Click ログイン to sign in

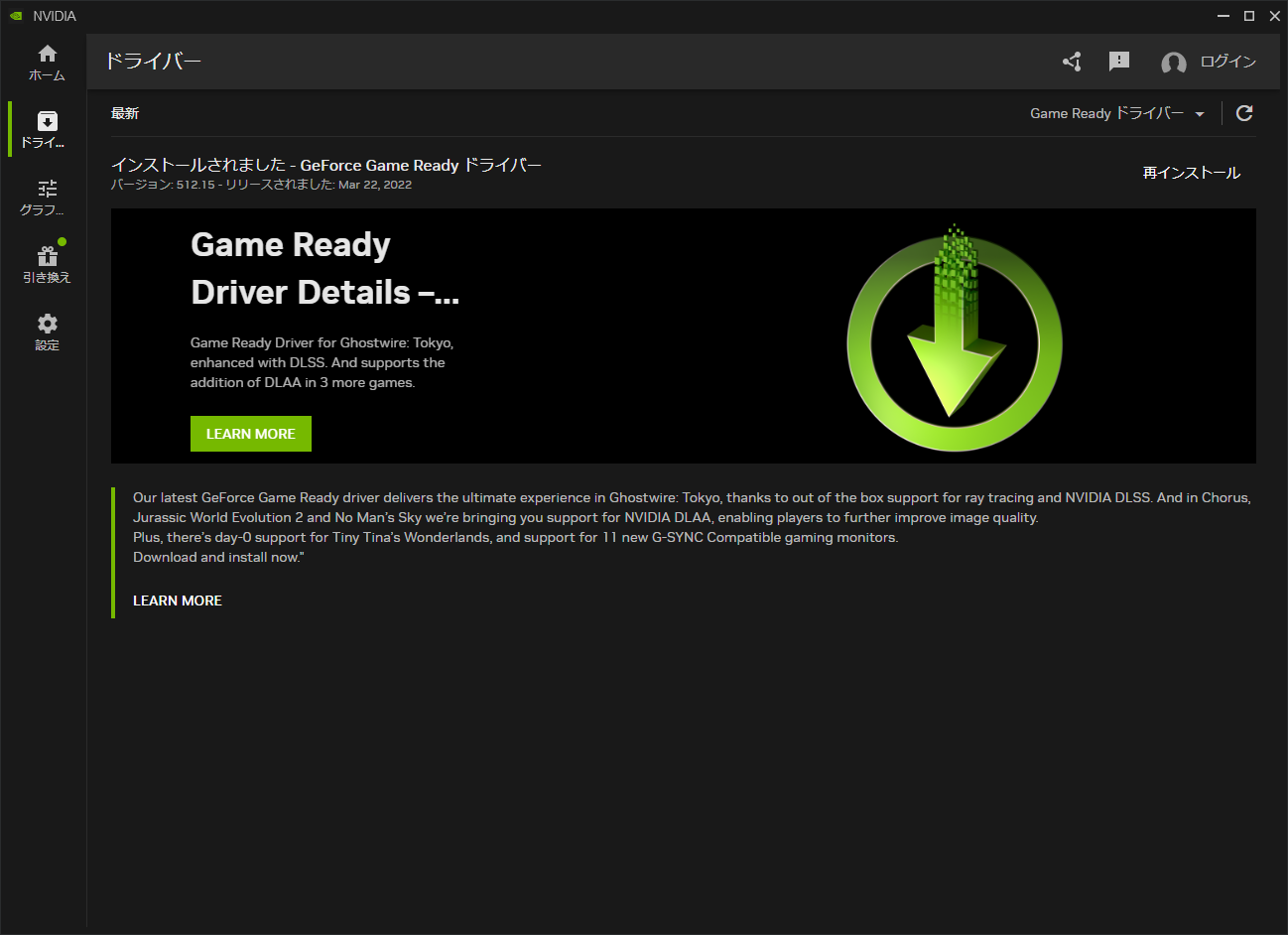1227,62
